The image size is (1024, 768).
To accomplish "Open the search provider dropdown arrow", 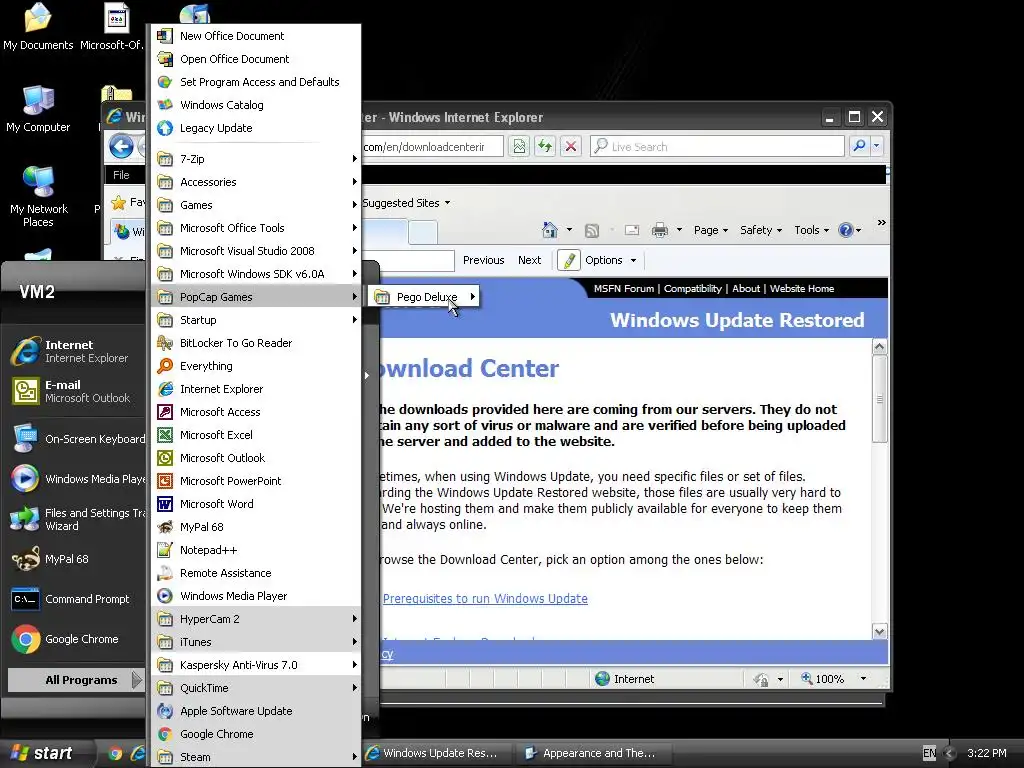I will click(876, 146).
